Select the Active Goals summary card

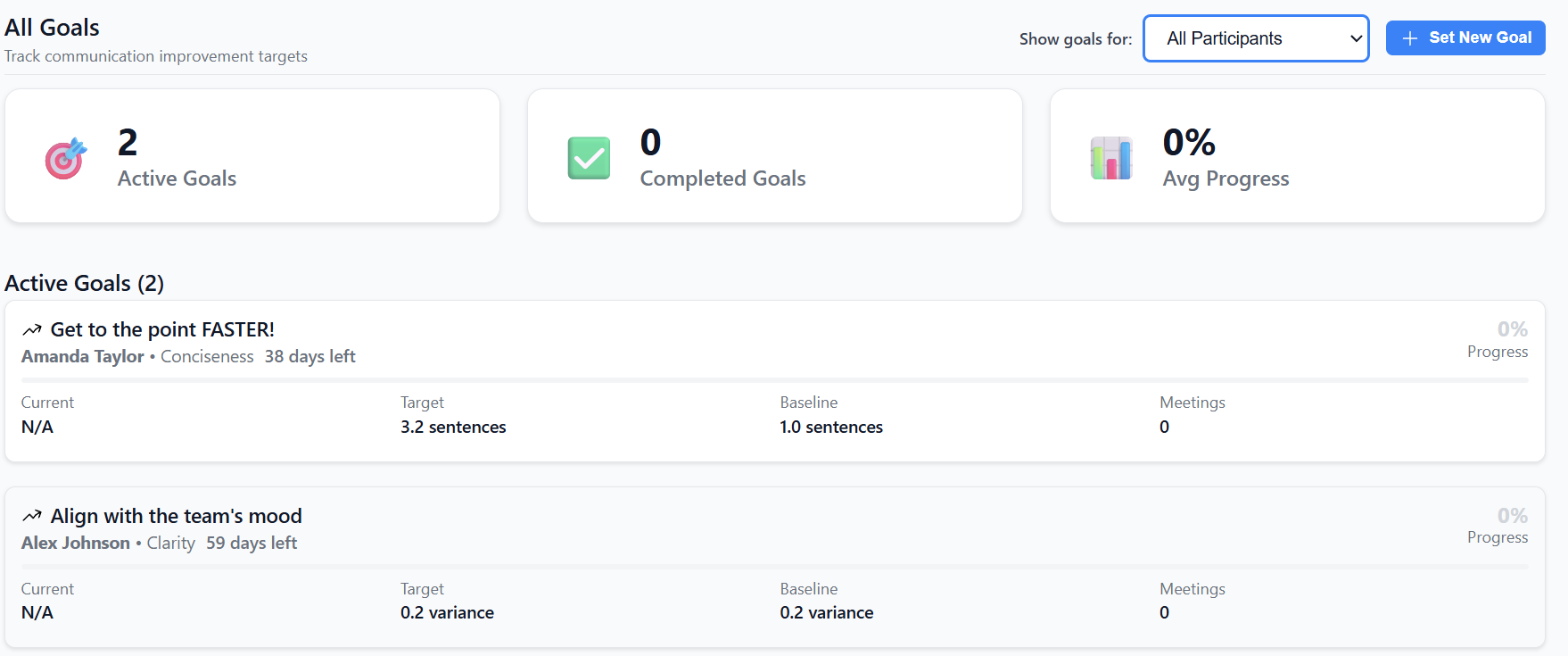point(252,156)
